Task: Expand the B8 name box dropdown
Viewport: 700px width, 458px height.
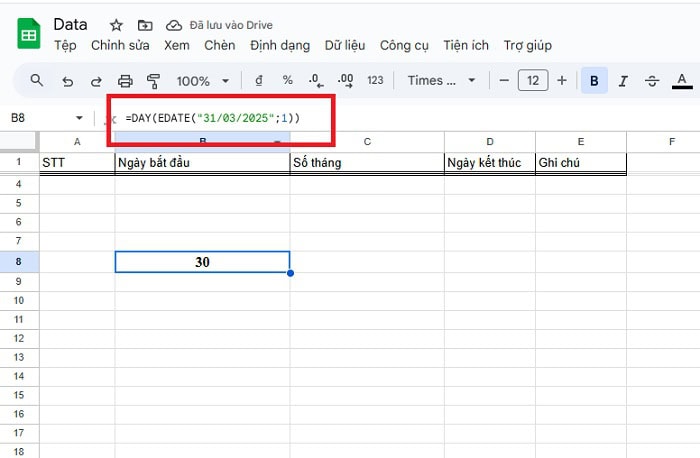Action: pos(79,118)
